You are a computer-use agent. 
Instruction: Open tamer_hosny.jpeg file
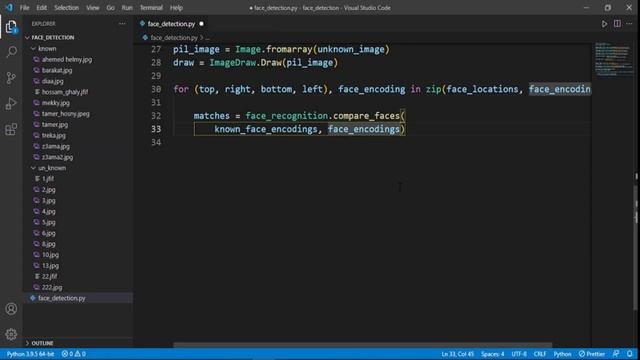(x=65, y=113)
